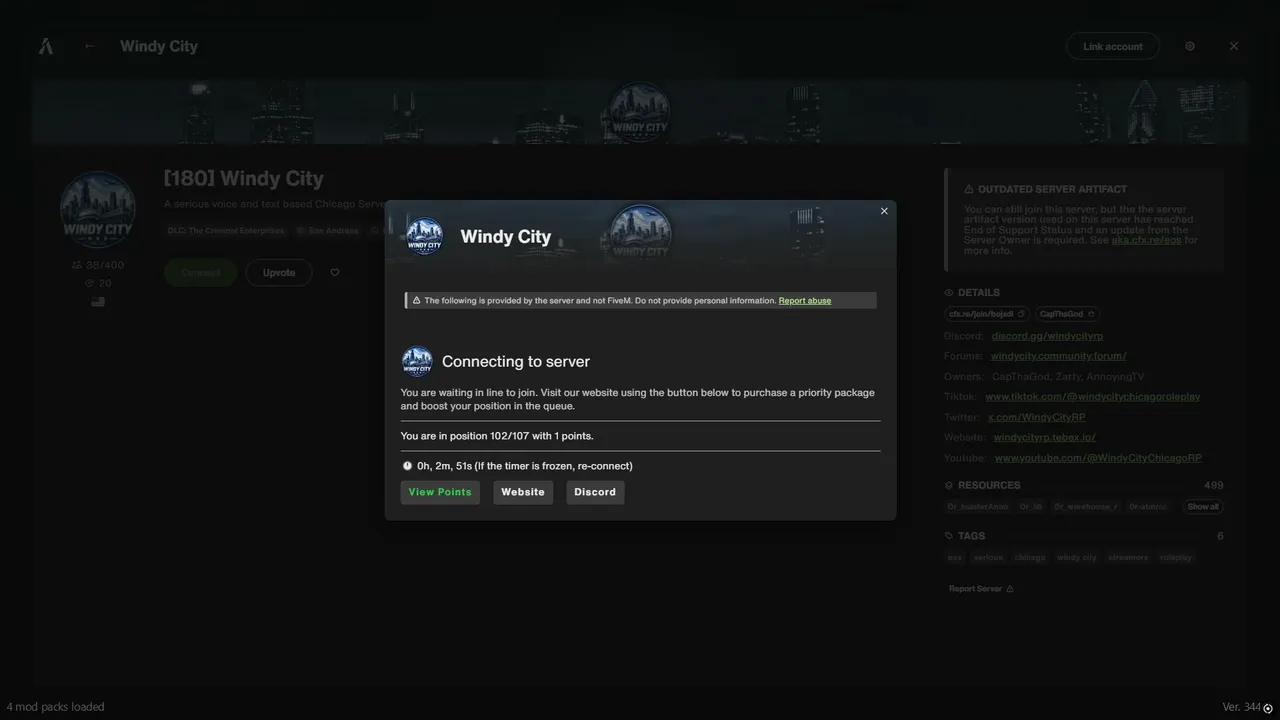
Task: Click the View Points button
Action: tap(440, 492)
